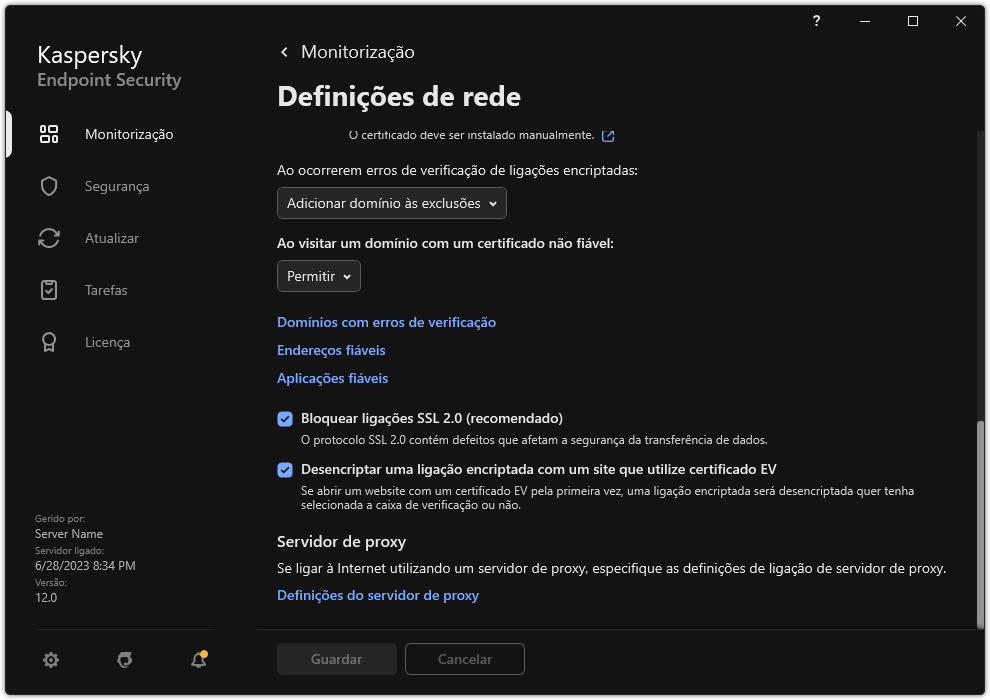990x700 pixels.
Task: Select the Tarefas menu item
Action: 106,290
